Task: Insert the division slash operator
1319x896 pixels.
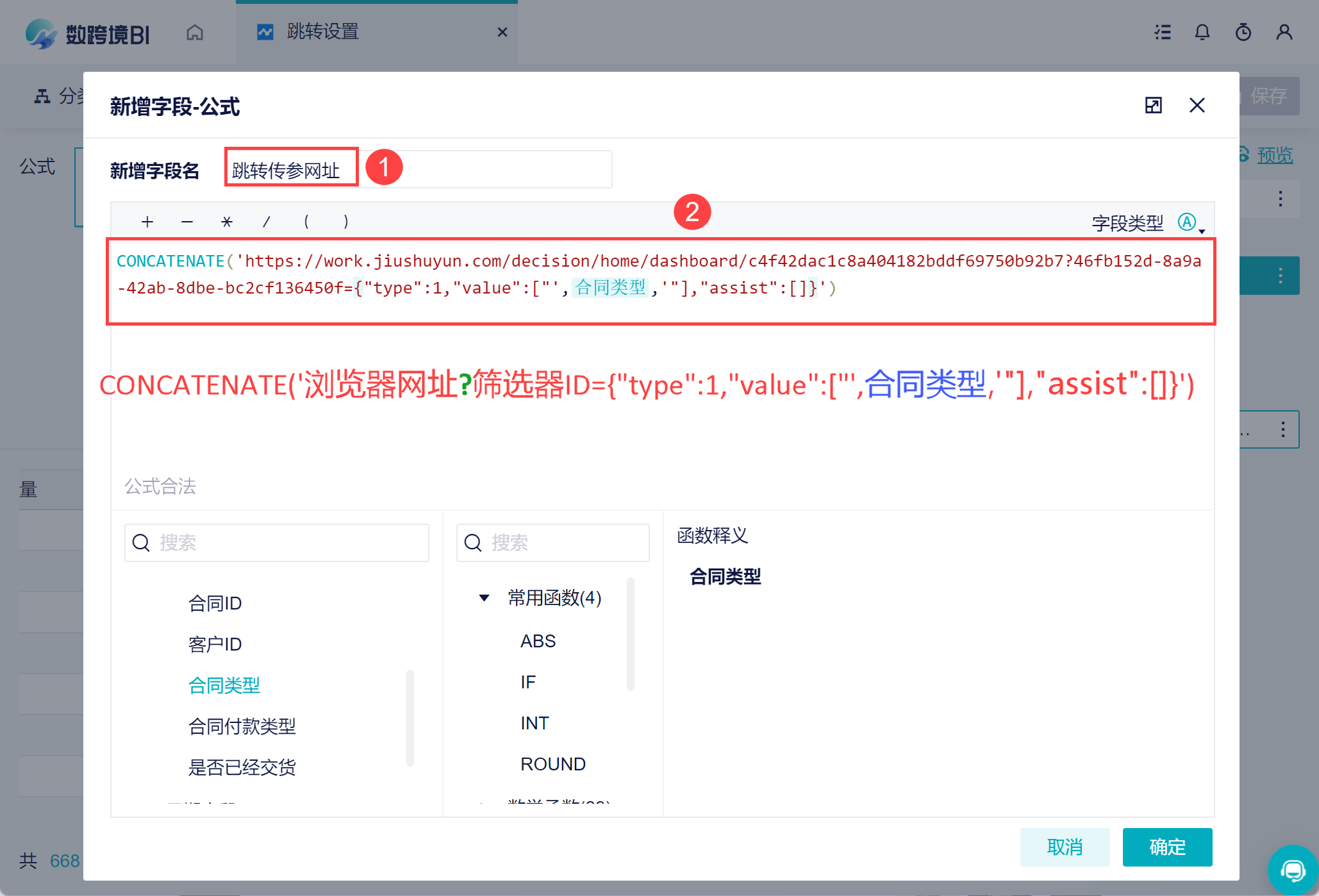Action: click(x=267, y=222)
